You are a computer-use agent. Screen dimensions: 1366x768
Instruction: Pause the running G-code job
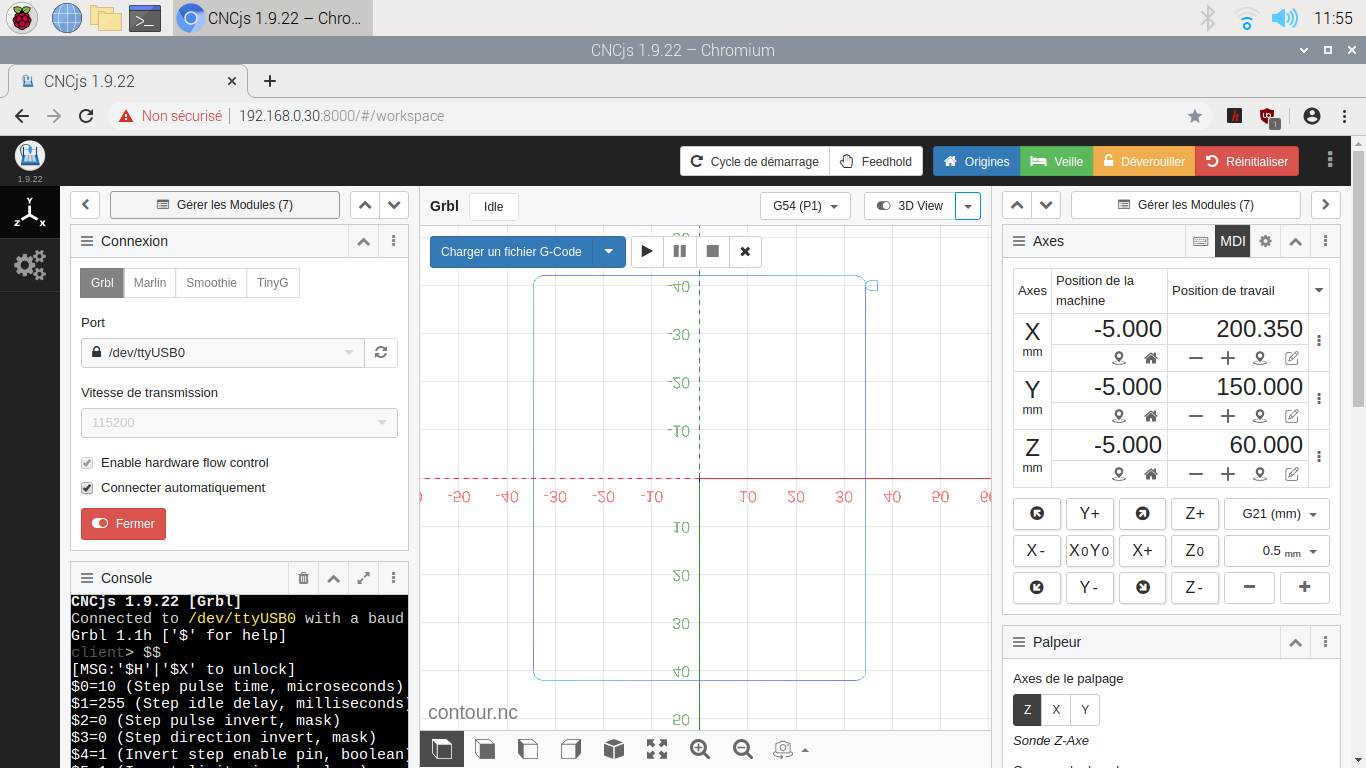point(680,252)
